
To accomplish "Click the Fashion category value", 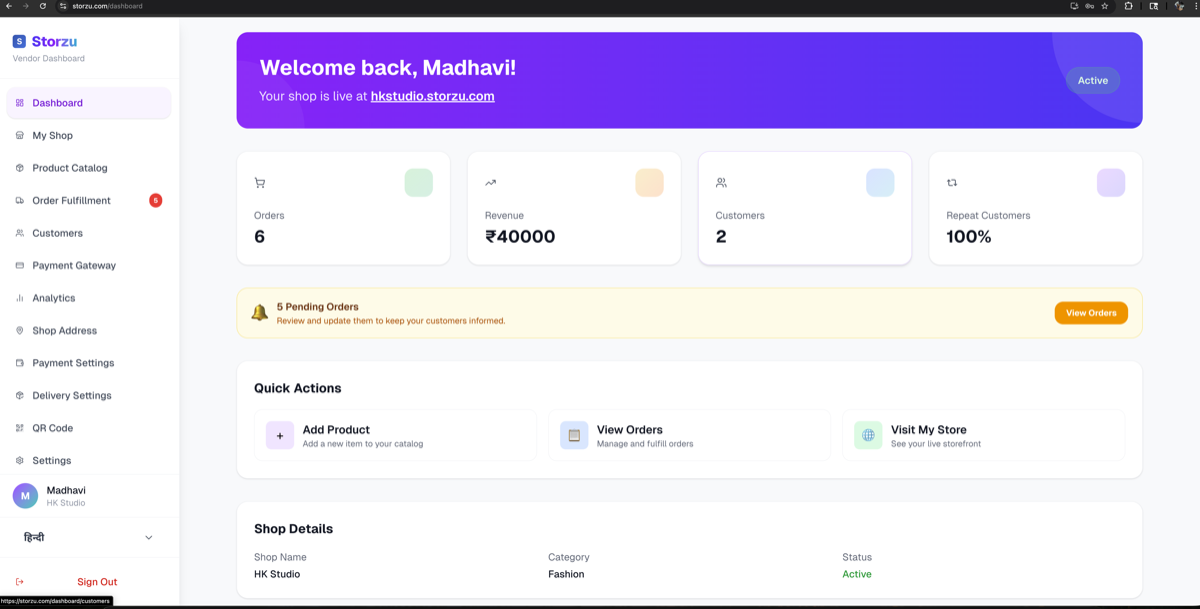I will (566, 574).
